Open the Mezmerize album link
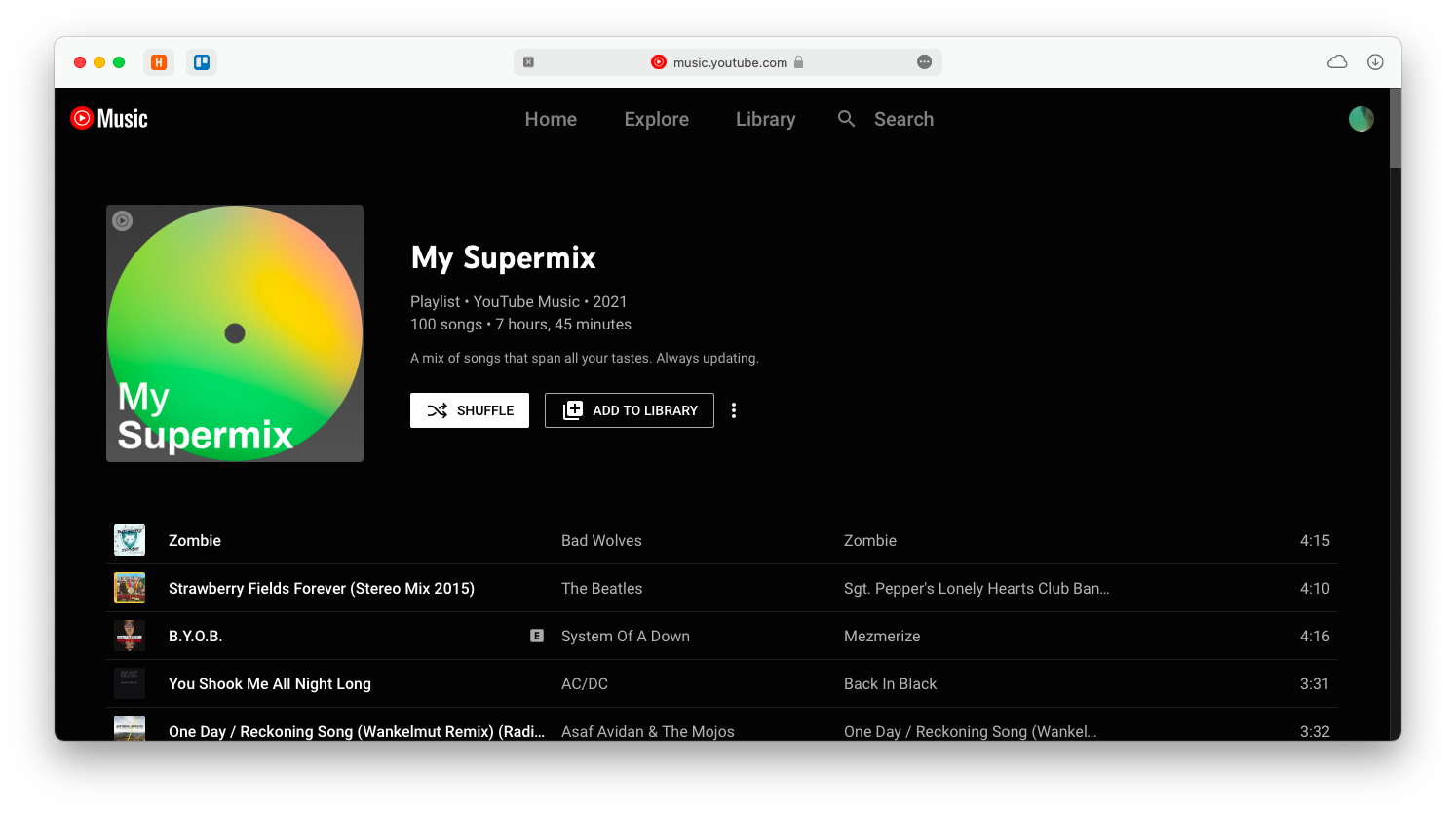This screenshot has width=1456, height=813. click(x=882, y=636)
